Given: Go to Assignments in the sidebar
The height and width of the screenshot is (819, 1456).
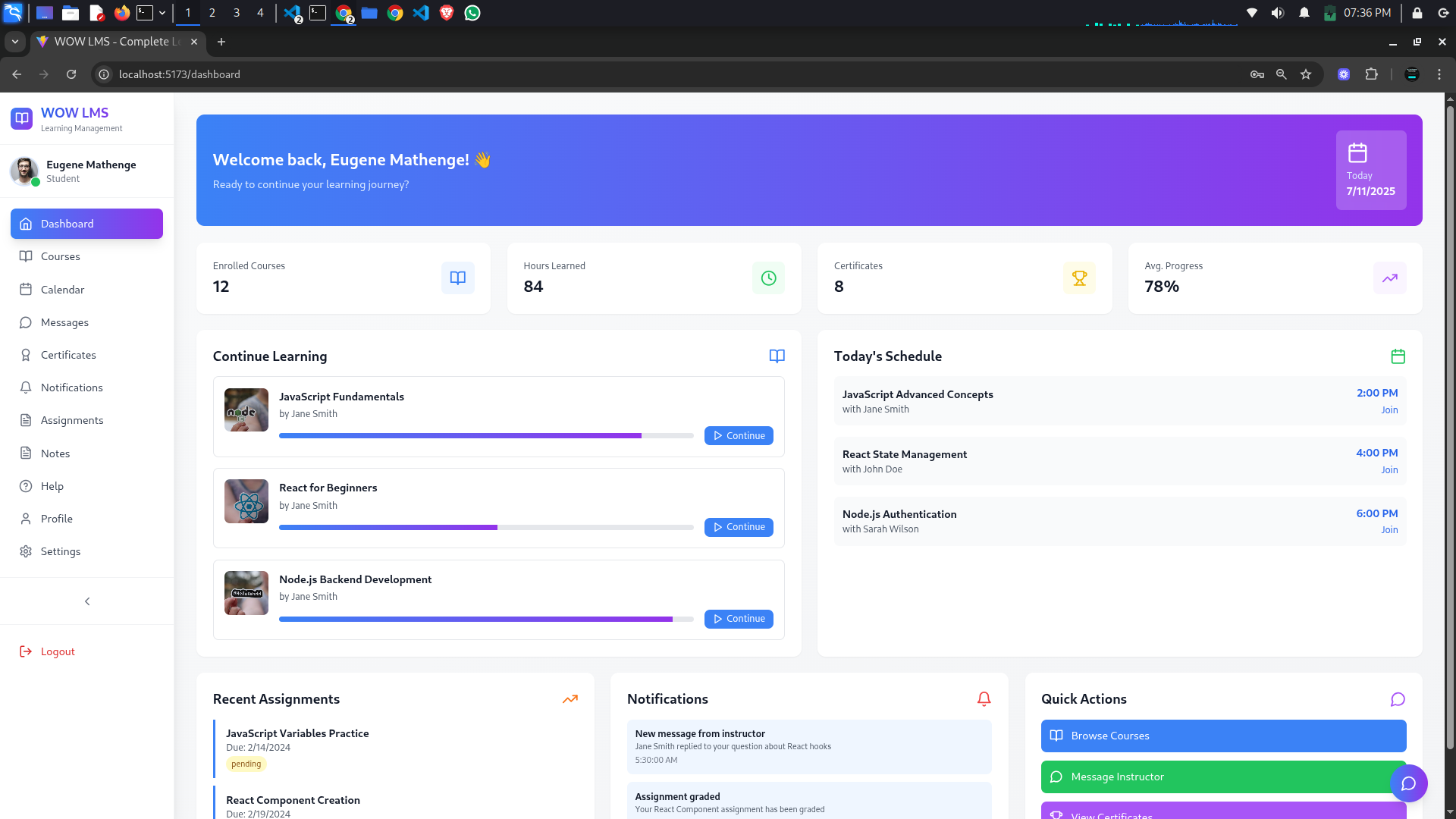Looking at the screenshot, I should point(72,420).
